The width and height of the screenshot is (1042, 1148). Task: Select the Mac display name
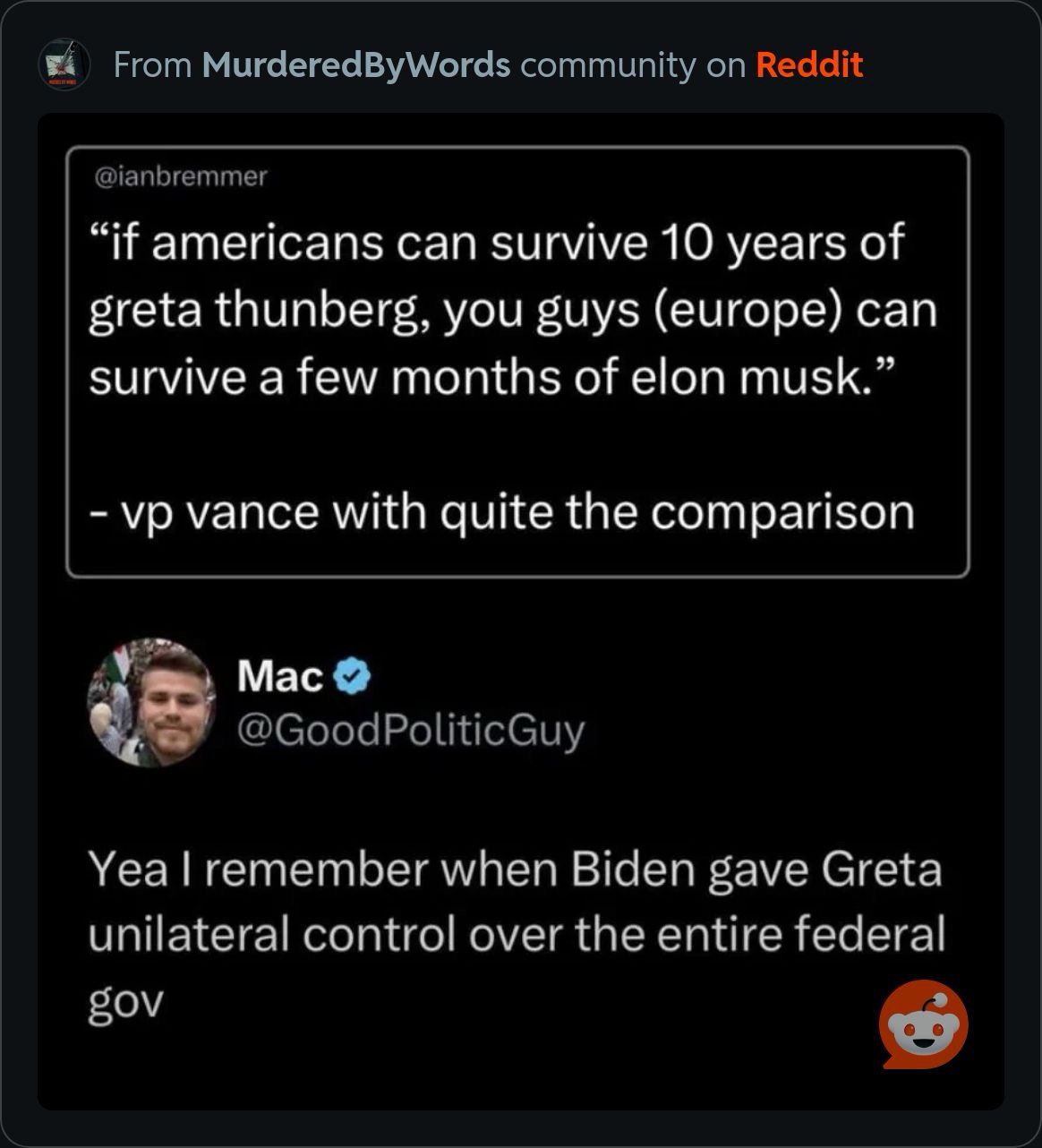[280, 676]
